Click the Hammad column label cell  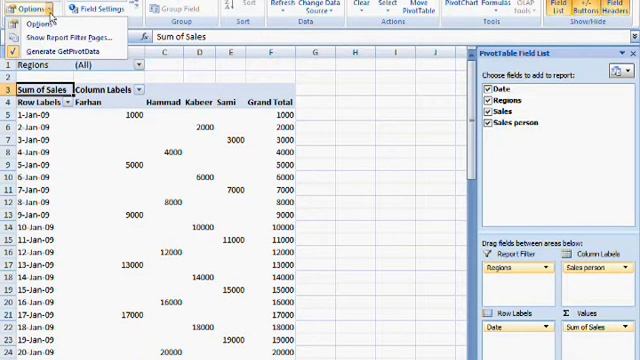coord(163,102)
